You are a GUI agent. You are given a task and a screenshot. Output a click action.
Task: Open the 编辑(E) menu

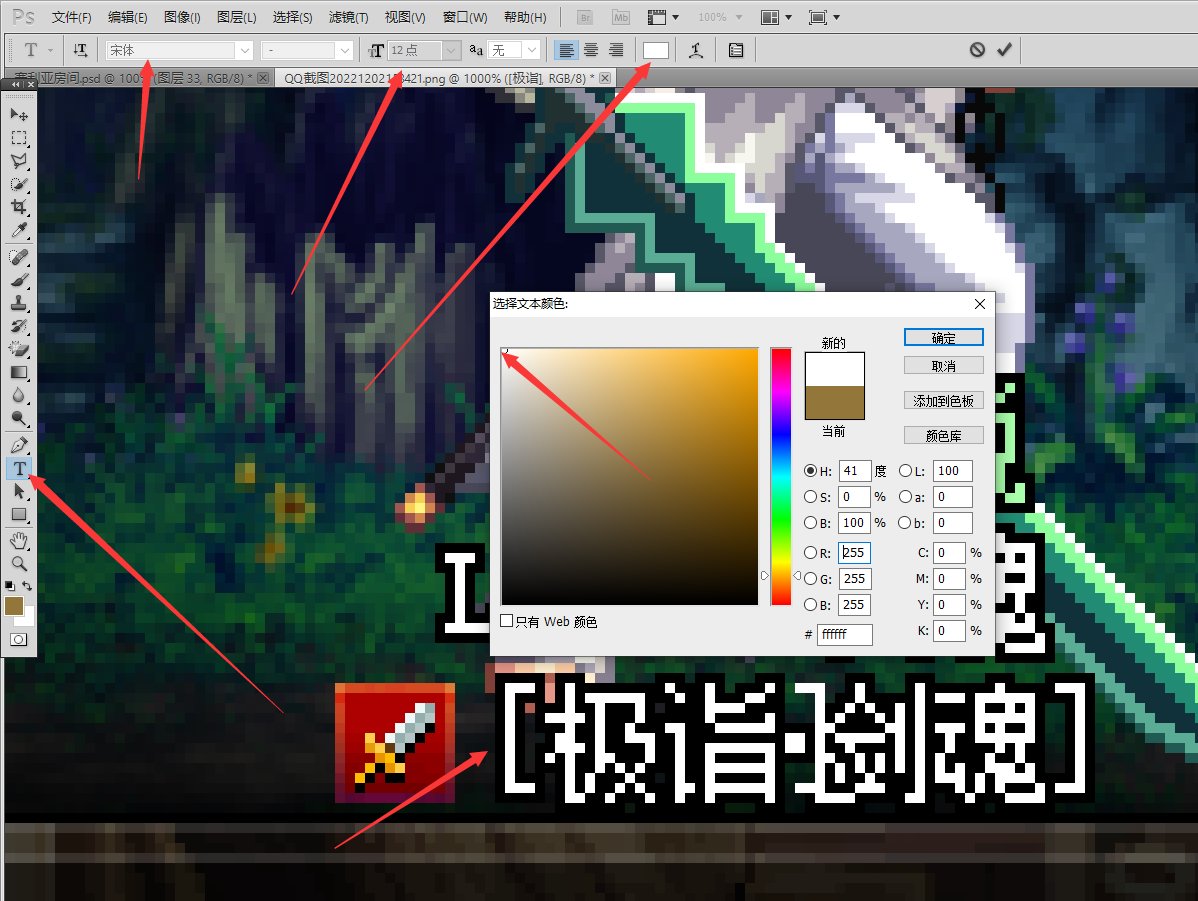(128, 17)
